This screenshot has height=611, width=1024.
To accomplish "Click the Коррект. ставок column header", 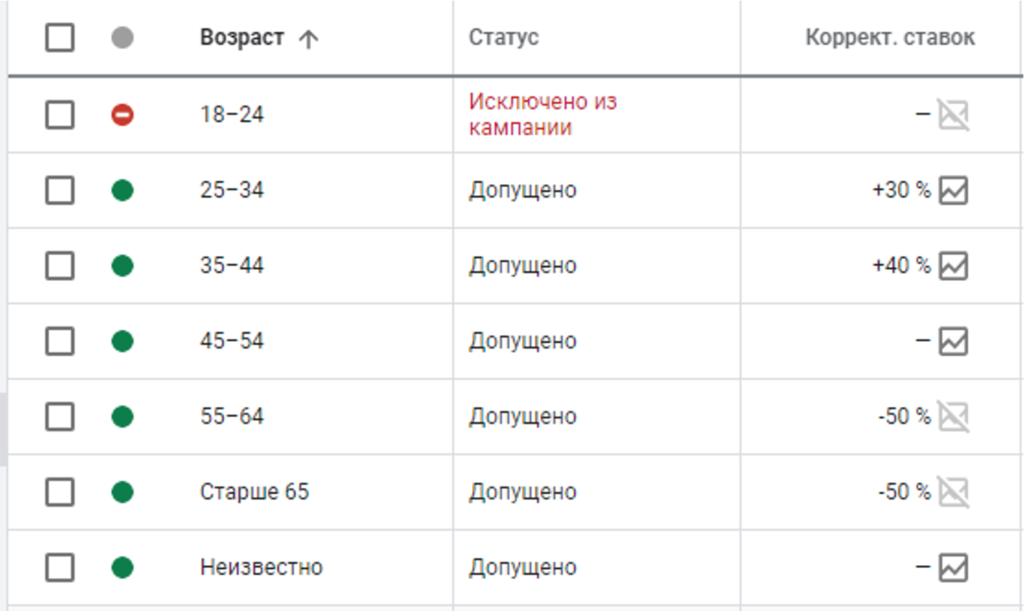I will click(x=889, y=38).
